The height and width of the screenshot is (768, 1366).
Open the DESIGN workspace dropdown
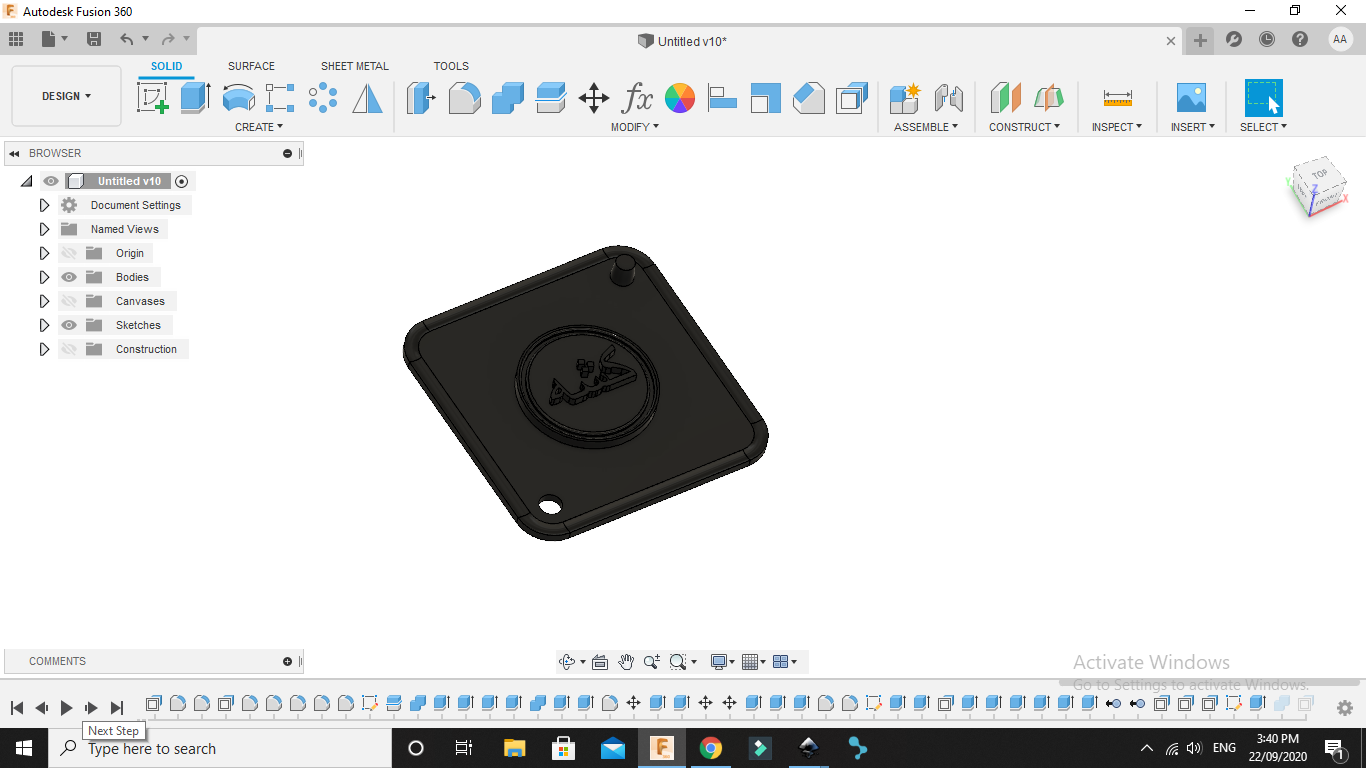coord(66,96)
